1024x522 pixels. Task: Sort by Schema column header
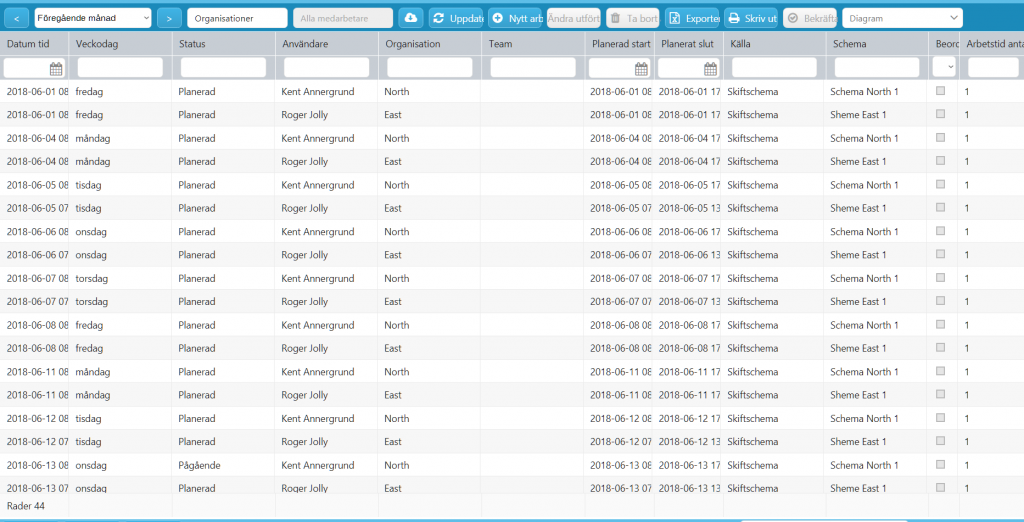pos(848,44)
